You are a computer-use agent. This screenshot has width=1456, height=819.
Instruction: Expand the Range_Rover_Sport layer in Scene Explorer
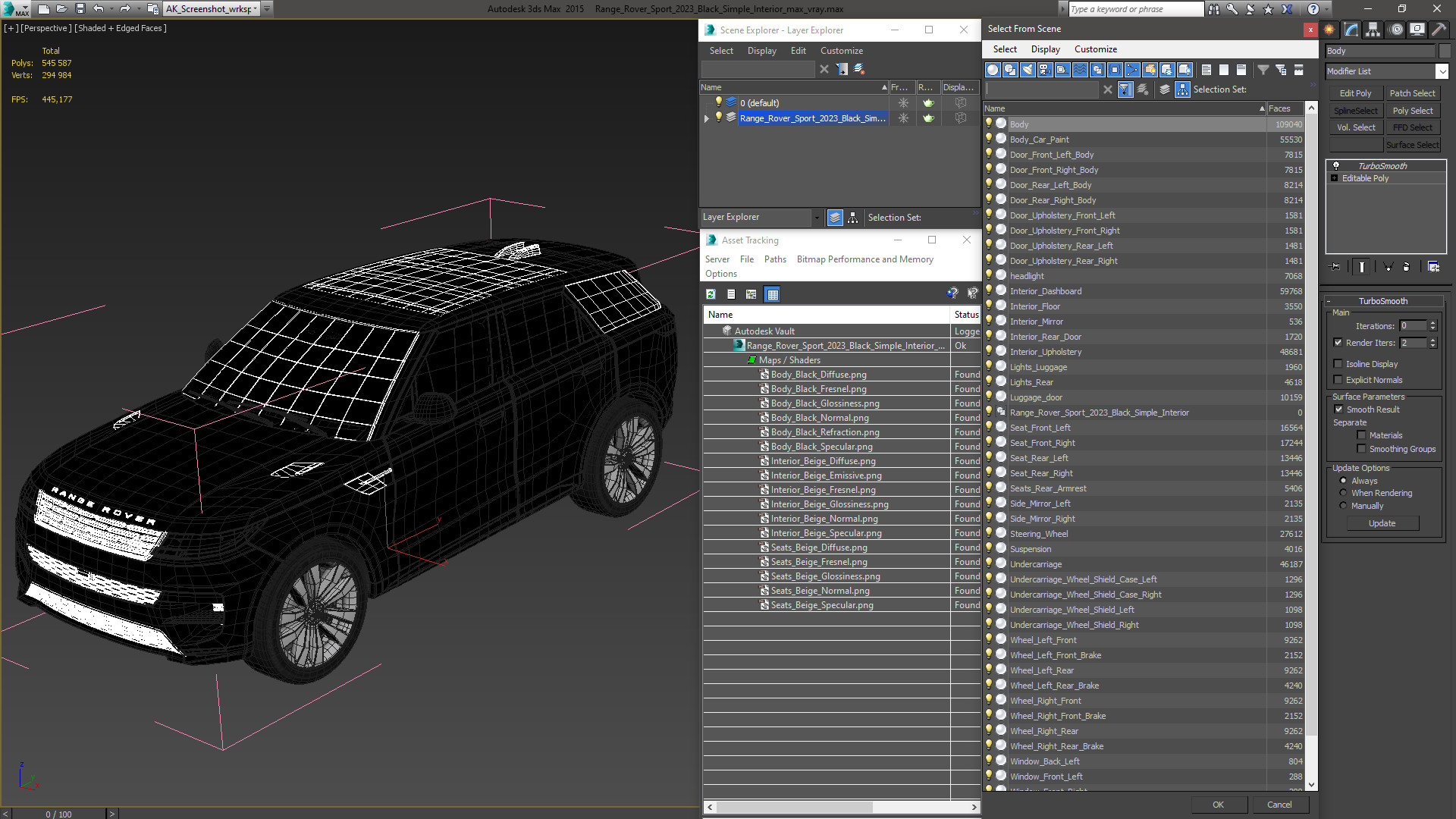point(707,118)
